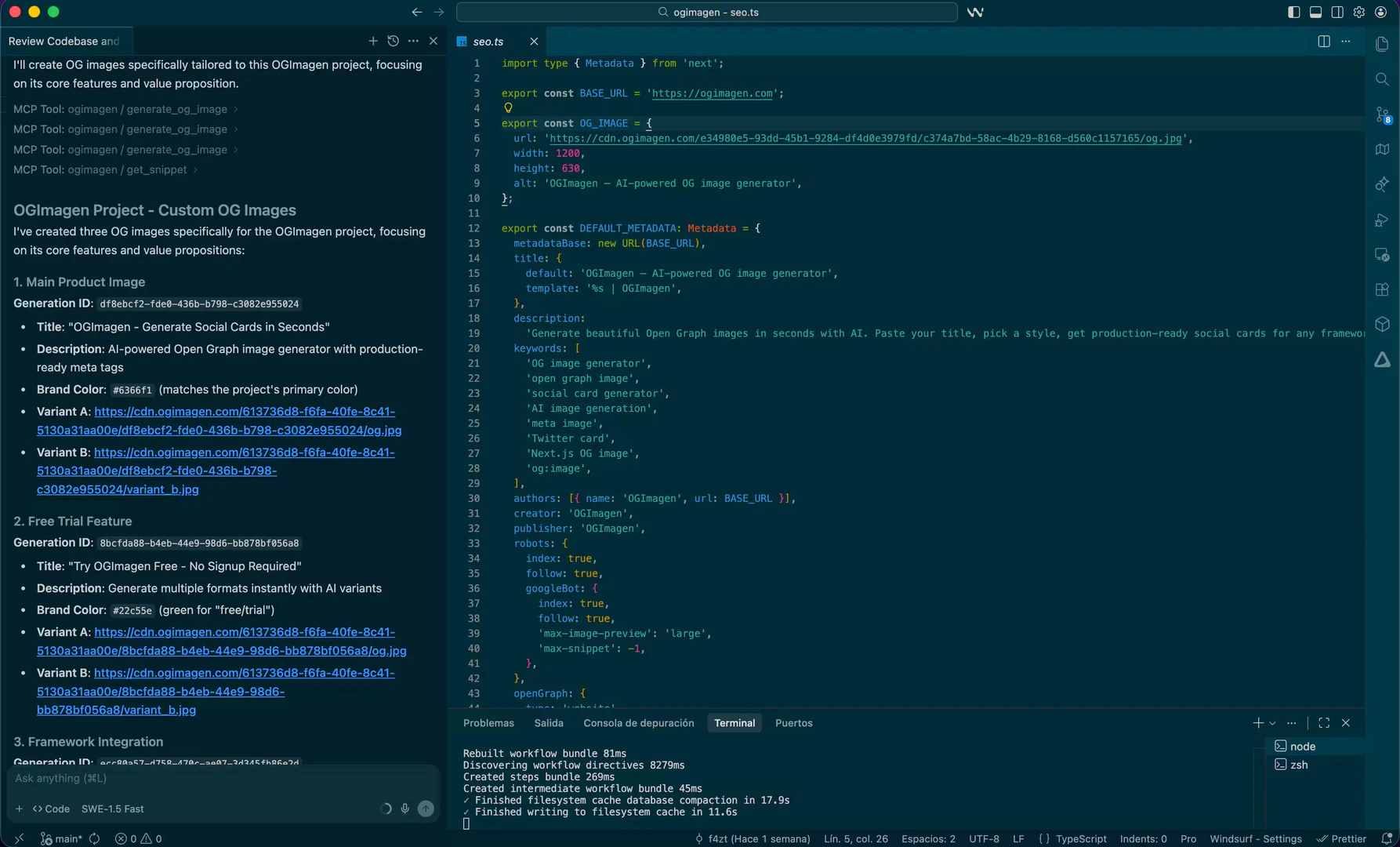Toggle the bottom panel visibility

click(x=1315, y=12)
